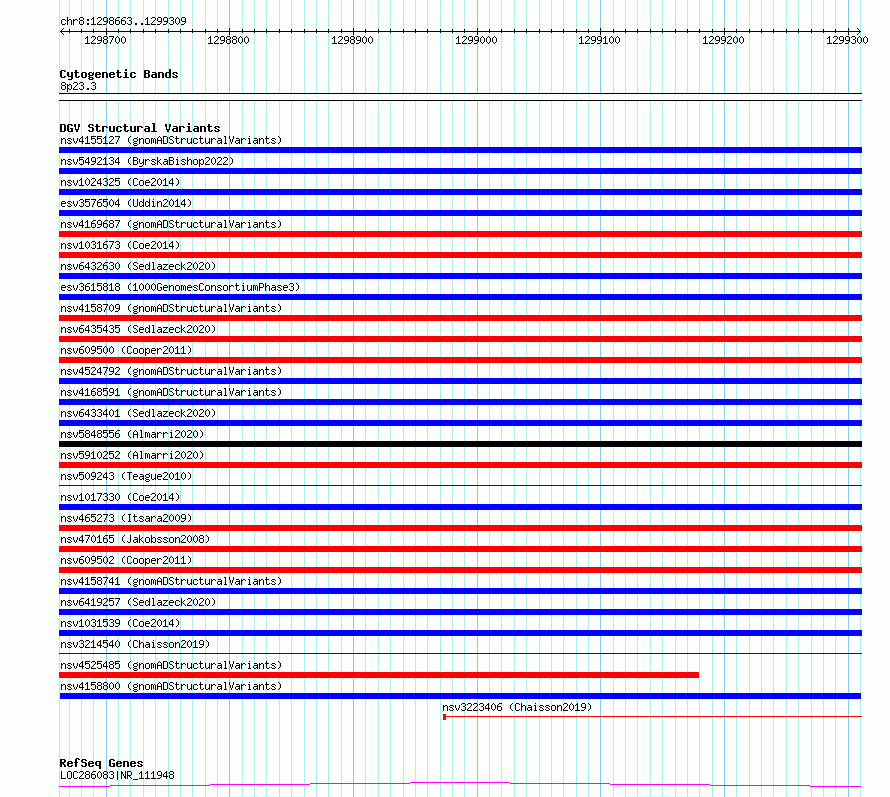Screen dimensions: 890x797
Task: Click the DGV Structural Variants track title
Action: tap(140, 128)
